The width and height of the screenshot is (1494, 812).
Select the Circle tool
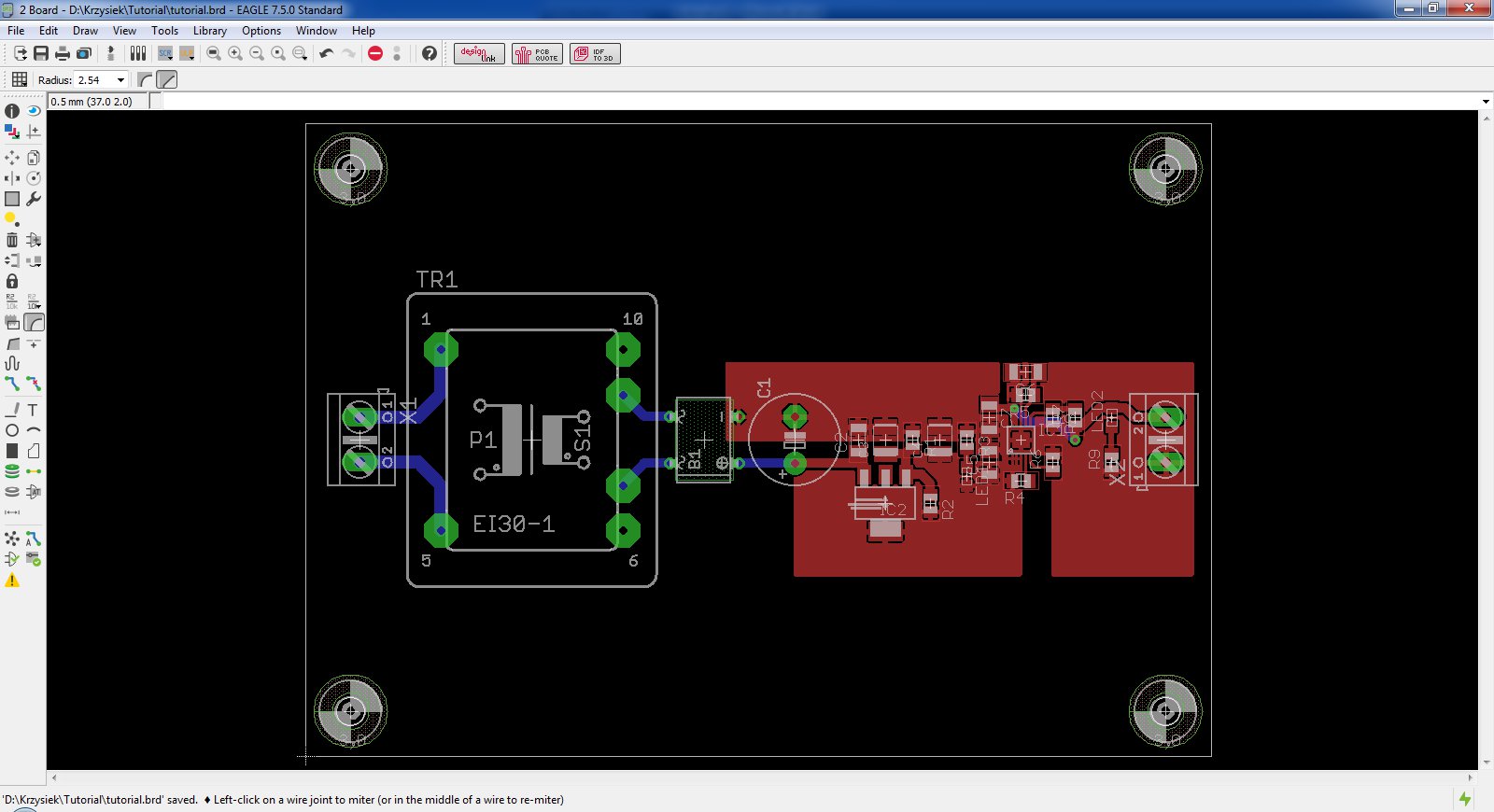click(12, 430)
